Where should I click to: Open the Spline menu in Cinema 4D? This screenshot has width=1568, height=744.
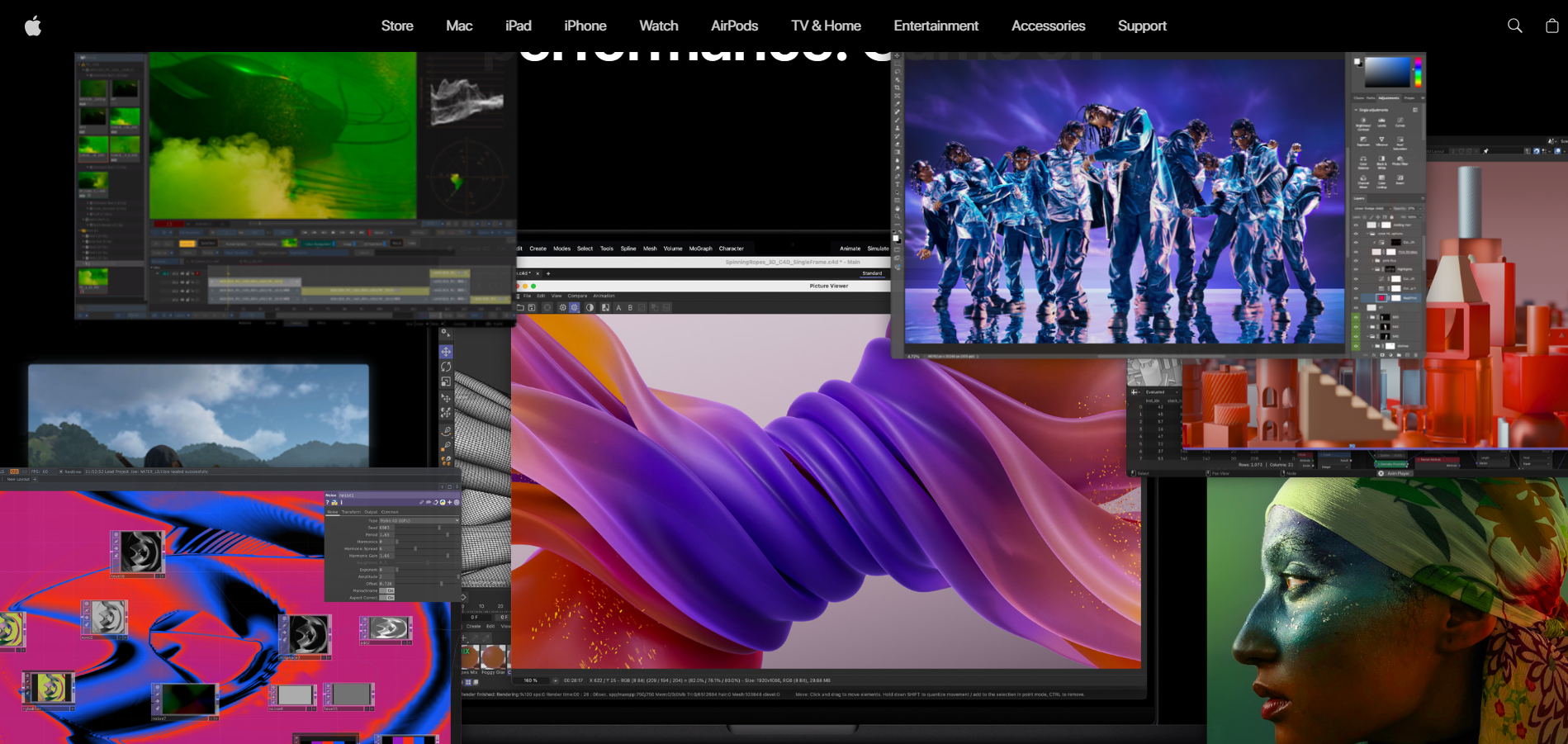[628, 249]
